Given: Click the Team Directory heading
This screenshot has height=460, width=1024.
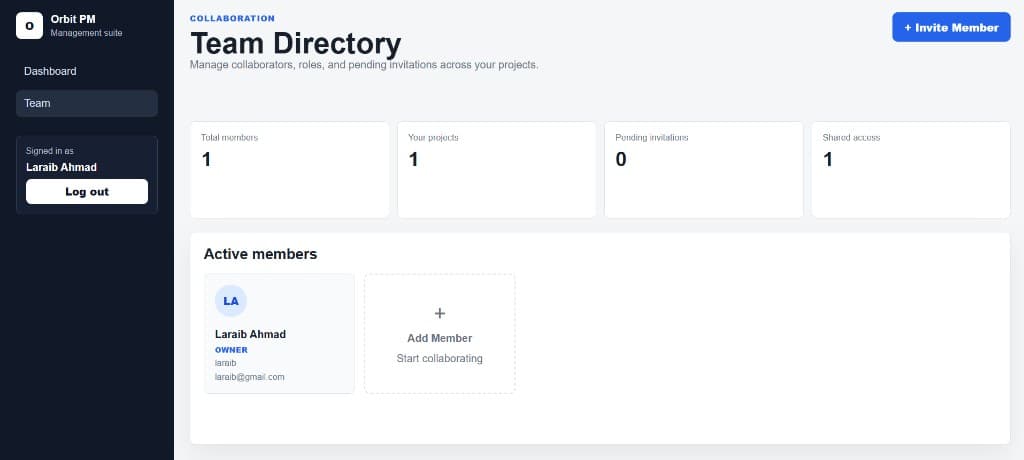Looking at the screenshot, I should pyautogui.click(x=296, y=44).
